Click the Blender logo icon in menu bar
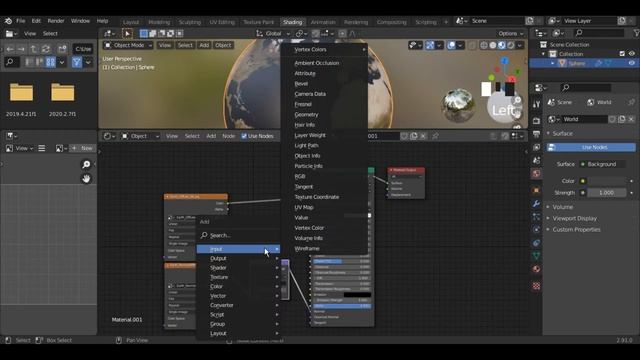The image size is (640, 360). click(x=8, y=21)
